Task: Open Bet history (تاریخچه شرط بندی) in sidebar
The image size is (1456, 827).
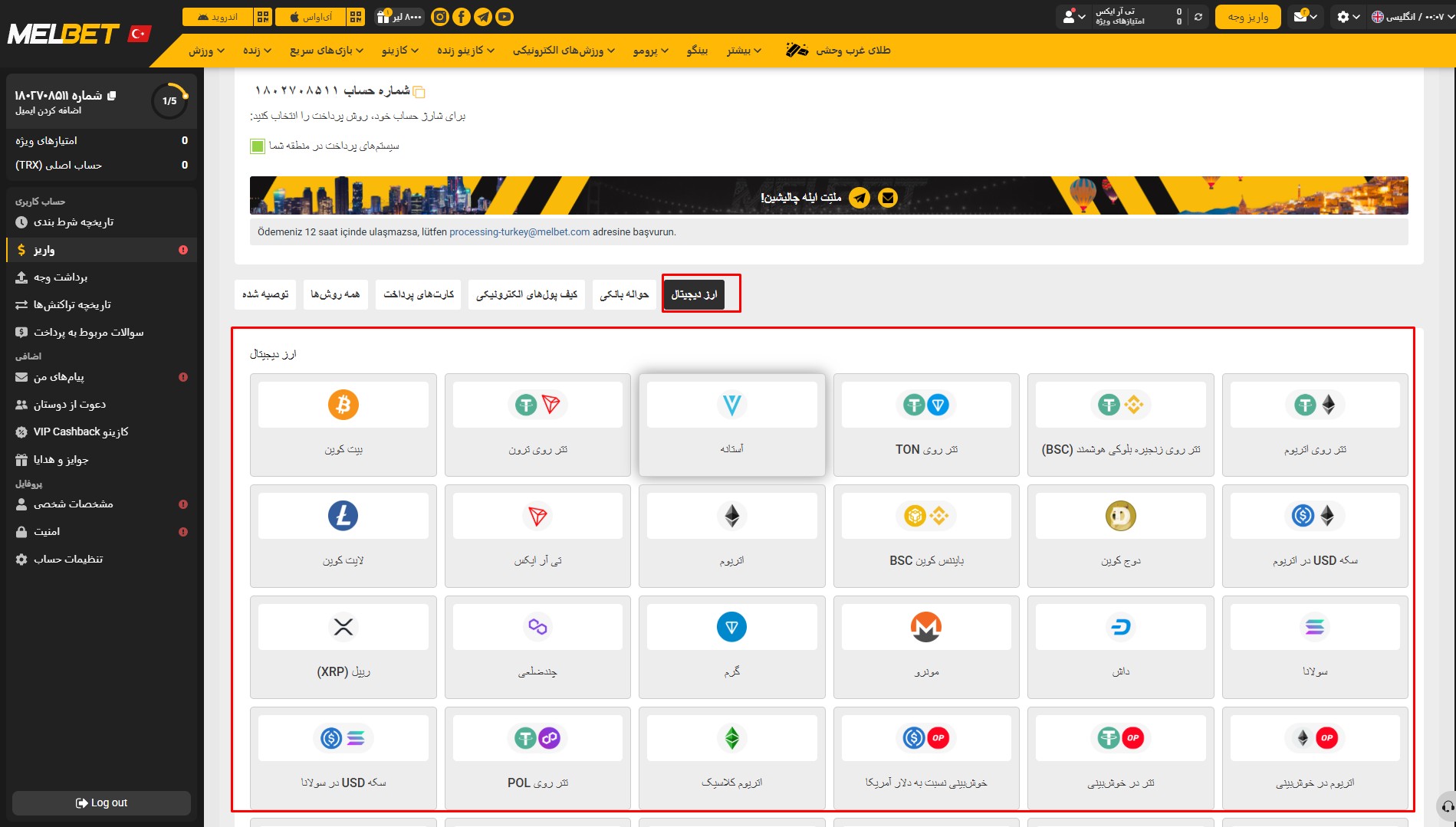Action: click(100, 222)
